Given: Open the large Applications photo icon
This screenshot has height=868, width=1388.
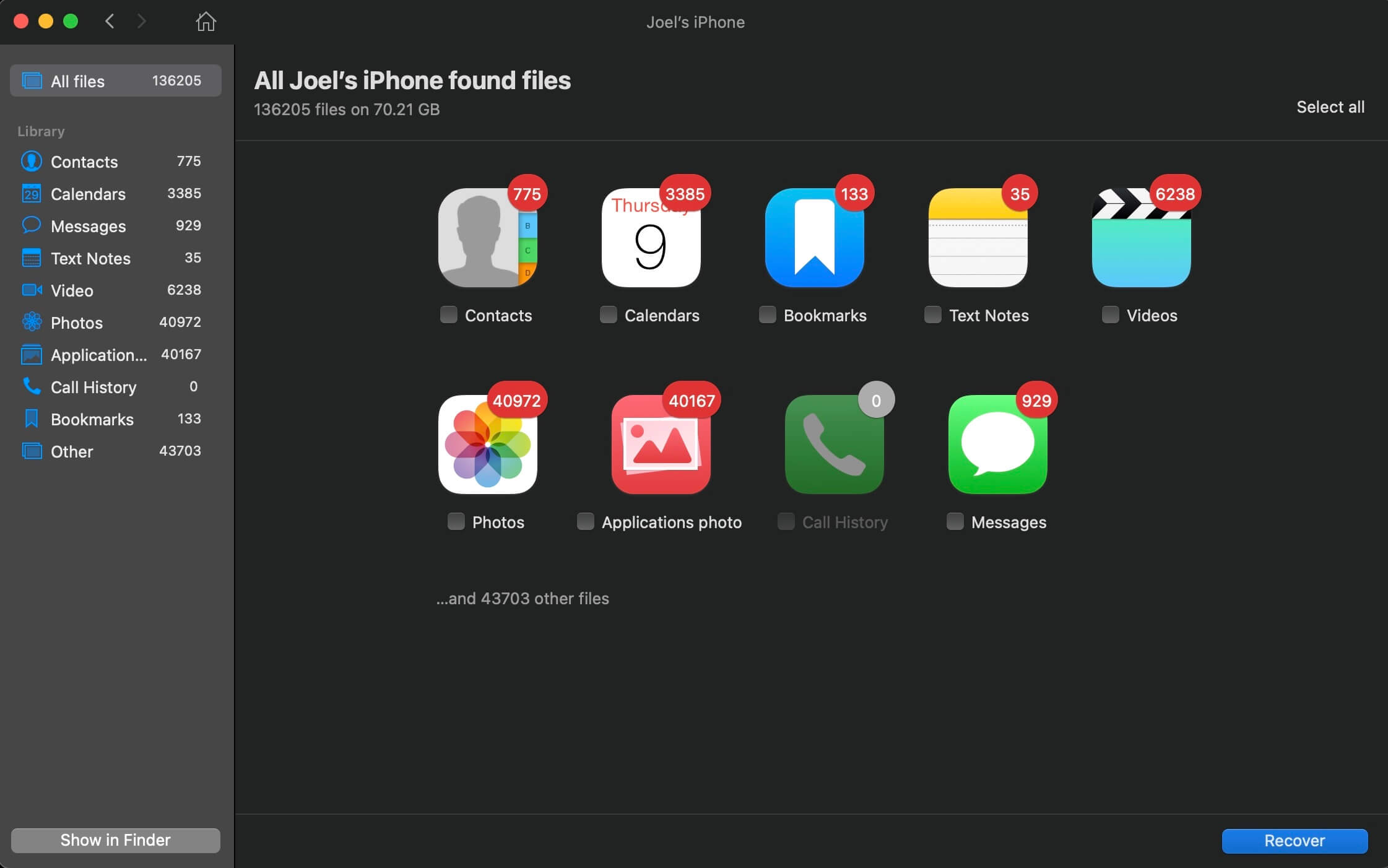Looking at the screenshot, I should click(x=661, y=444).
